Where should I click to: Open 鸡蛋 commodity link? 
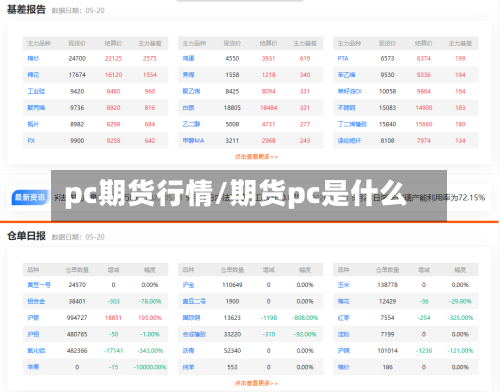[188, 58]
